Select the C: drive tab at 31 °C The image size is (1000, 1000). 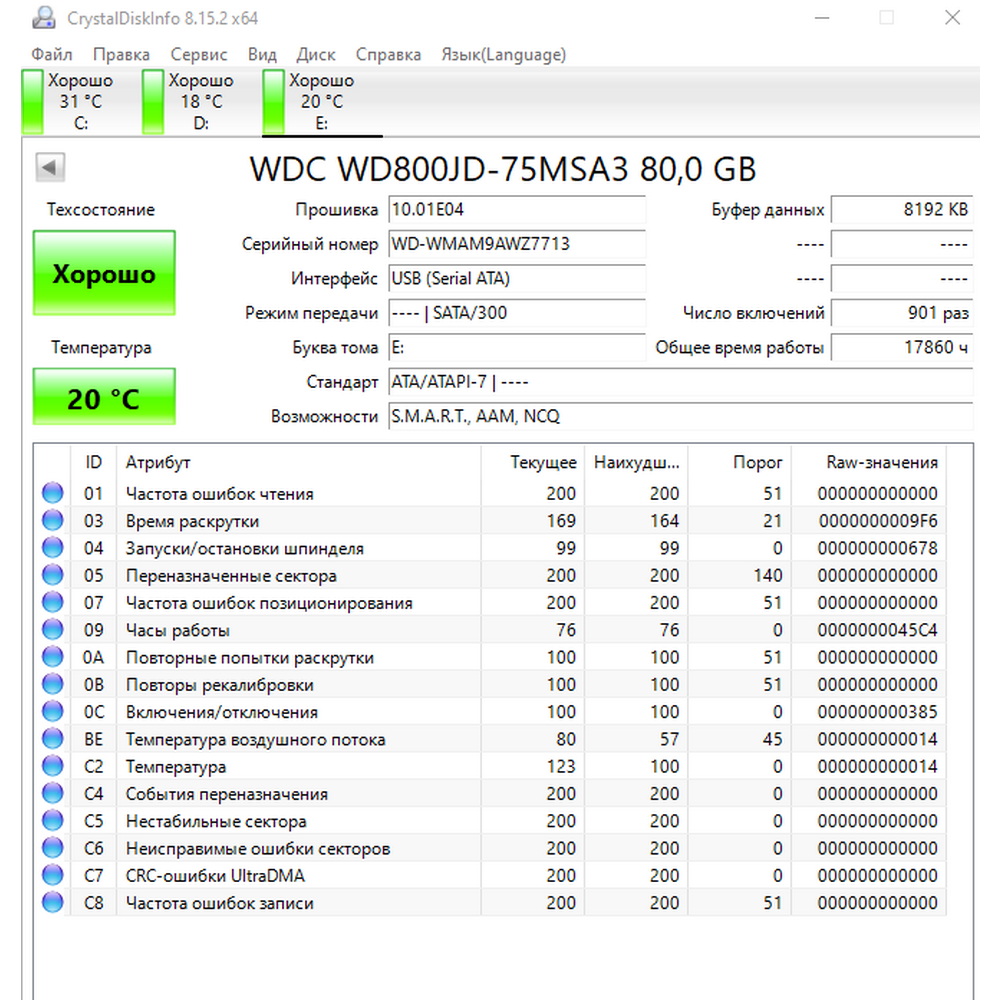click(x=80, y=101)
